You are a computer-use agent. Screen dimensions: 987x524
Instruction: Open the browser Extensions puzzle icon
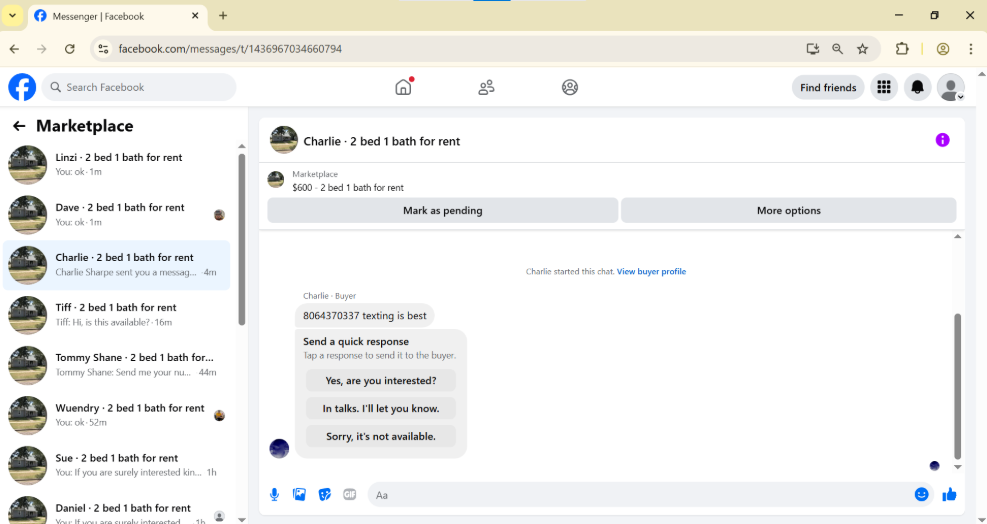point(902,48)
